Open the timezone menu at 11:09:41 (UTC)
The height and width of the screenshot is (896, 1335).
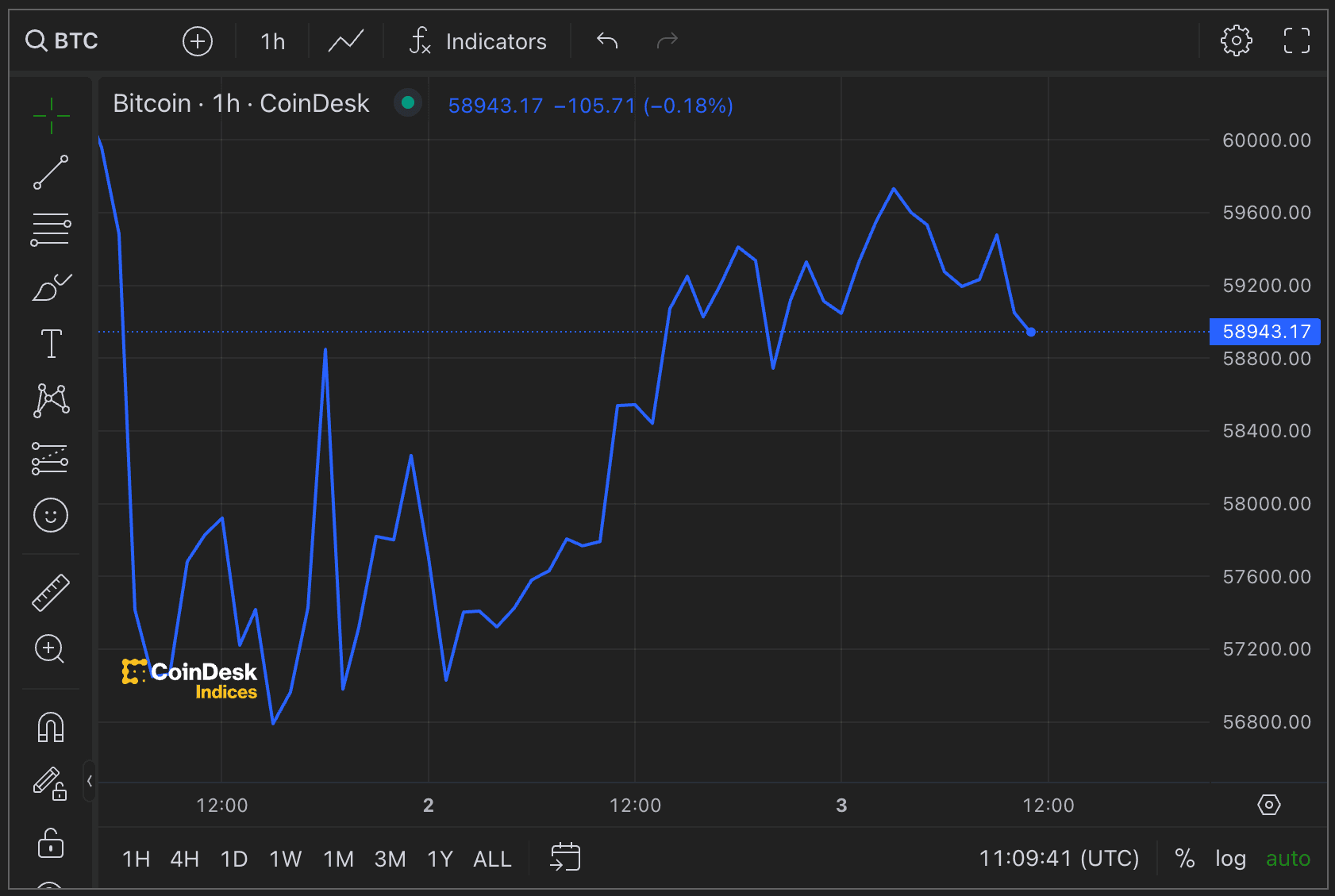pyautogui.click(x=1059, y=859)
